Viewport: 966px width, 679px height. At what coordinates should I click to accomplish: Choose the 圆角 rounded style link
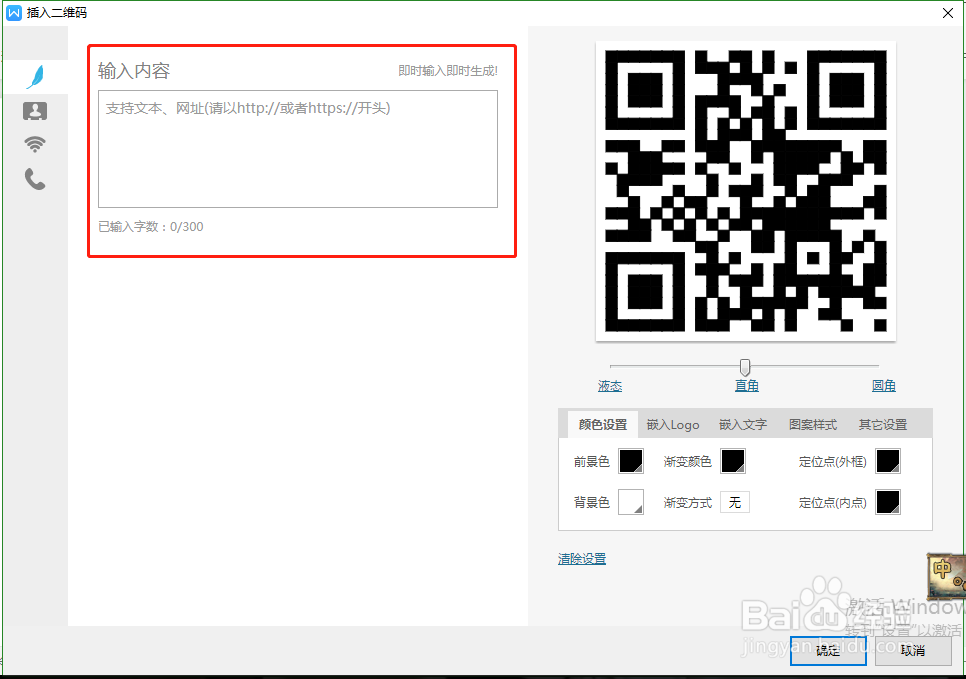point(883,386)
